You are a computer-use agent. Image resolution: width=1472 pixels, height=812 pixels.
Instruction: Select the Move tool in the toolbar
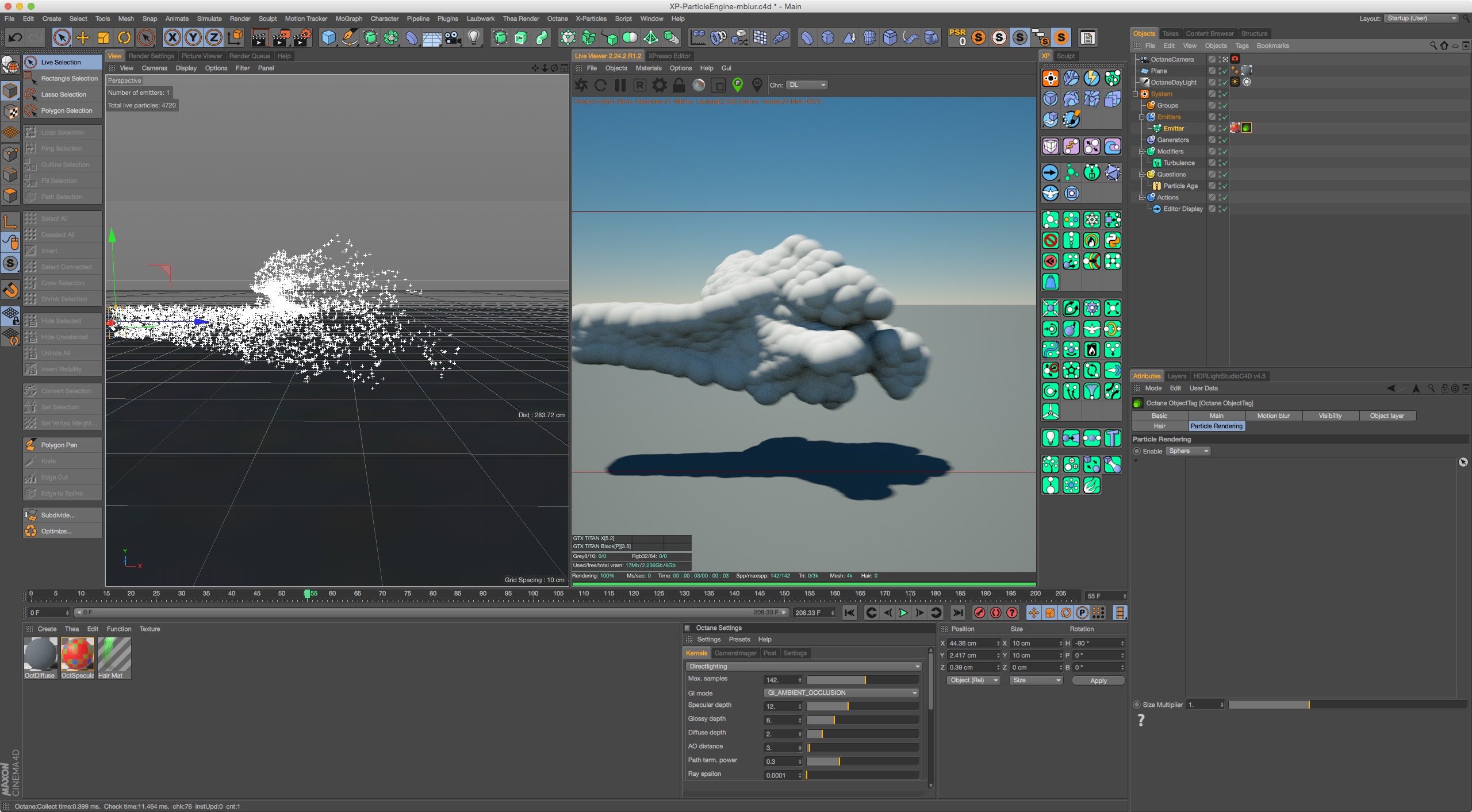83,38
